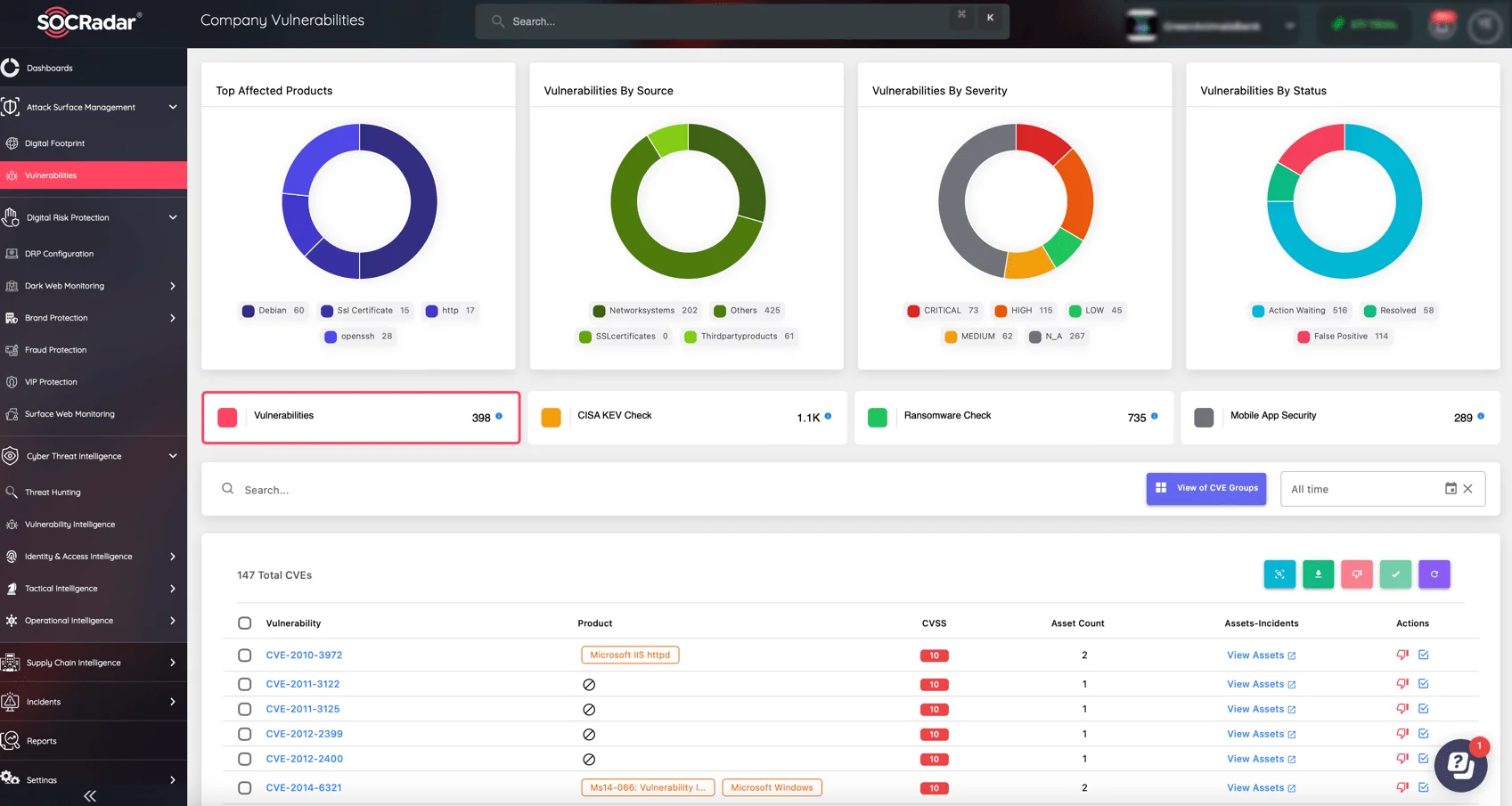
Task: Check the CVE-2010-3972 row checkbox
Action: point(245,655)
